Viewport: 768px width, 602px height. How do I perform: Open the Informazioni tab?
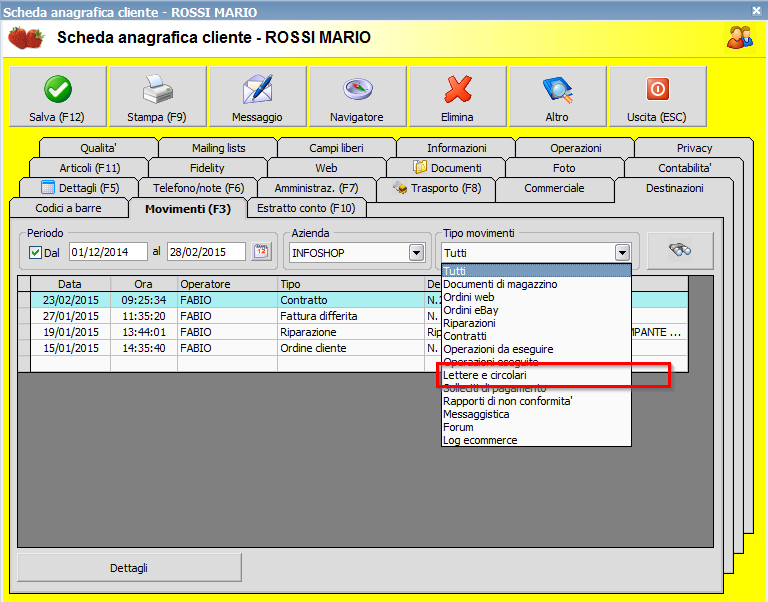pyautogui.click(x=456, y=148)
